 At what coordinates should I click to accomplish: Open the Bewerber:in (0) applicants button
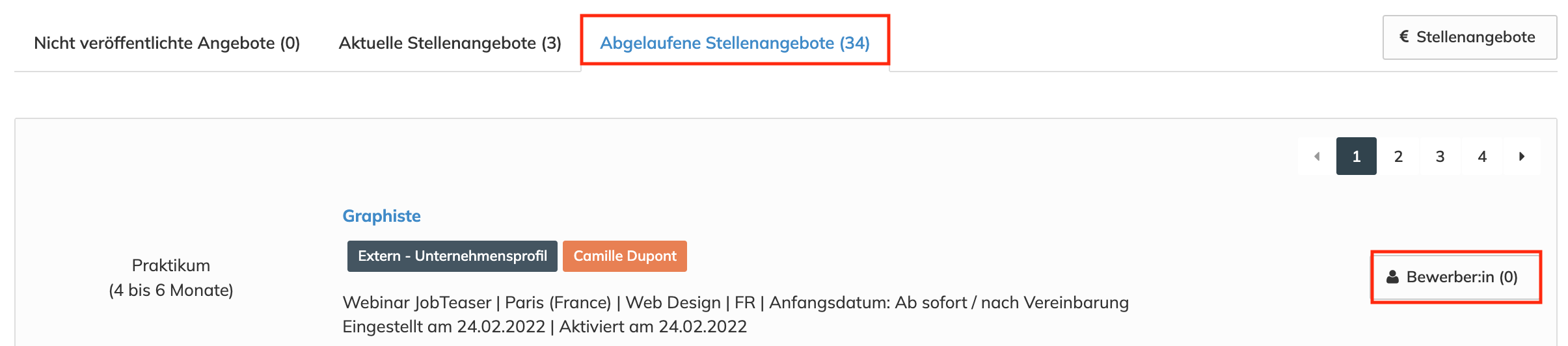(1456, 277)
